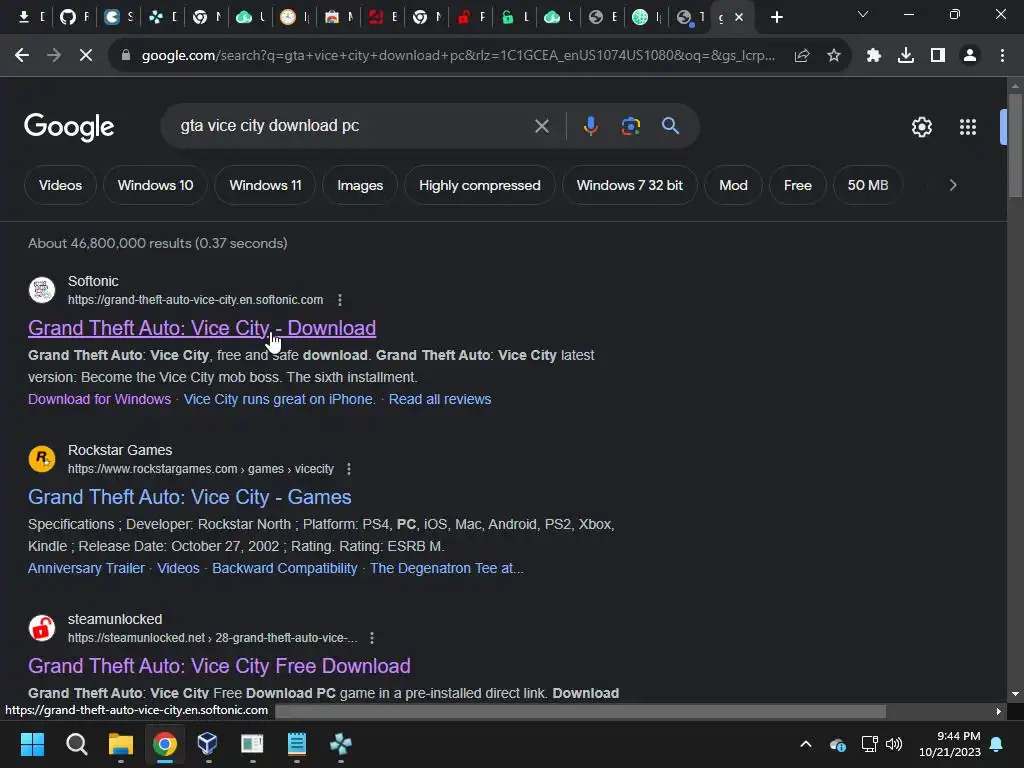Toggle the Chrome side panel
This screenshot has height=768, width=1024.
(938, 56)
